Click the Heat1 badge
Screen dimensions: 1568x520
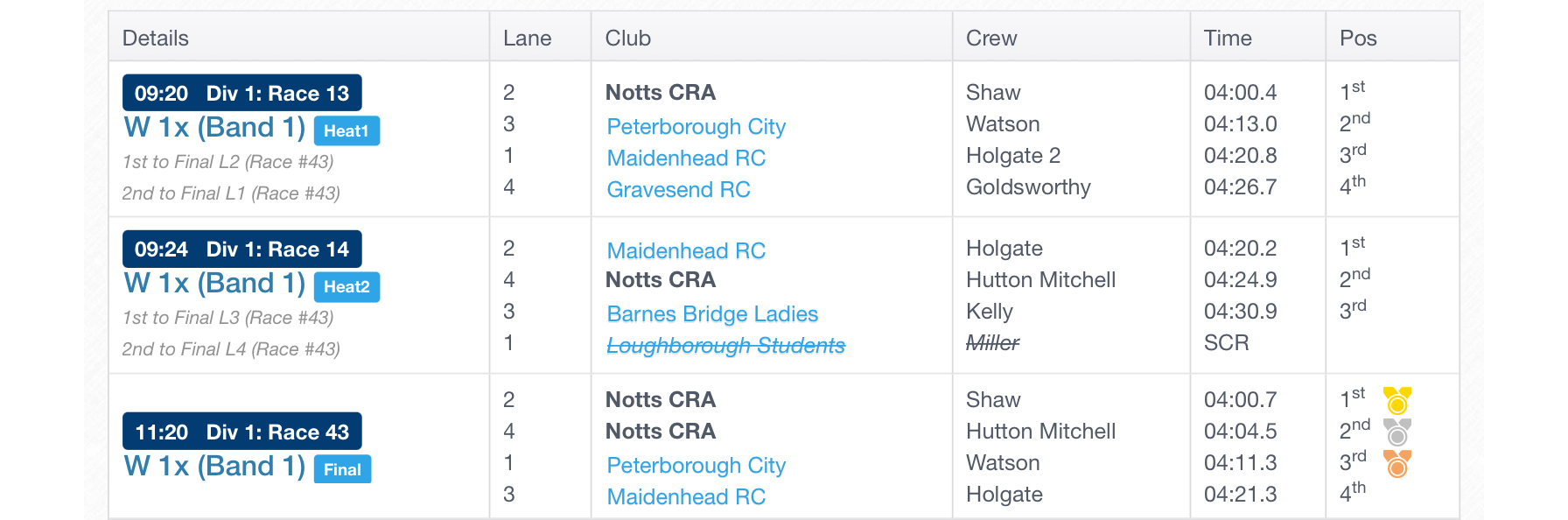346,130
